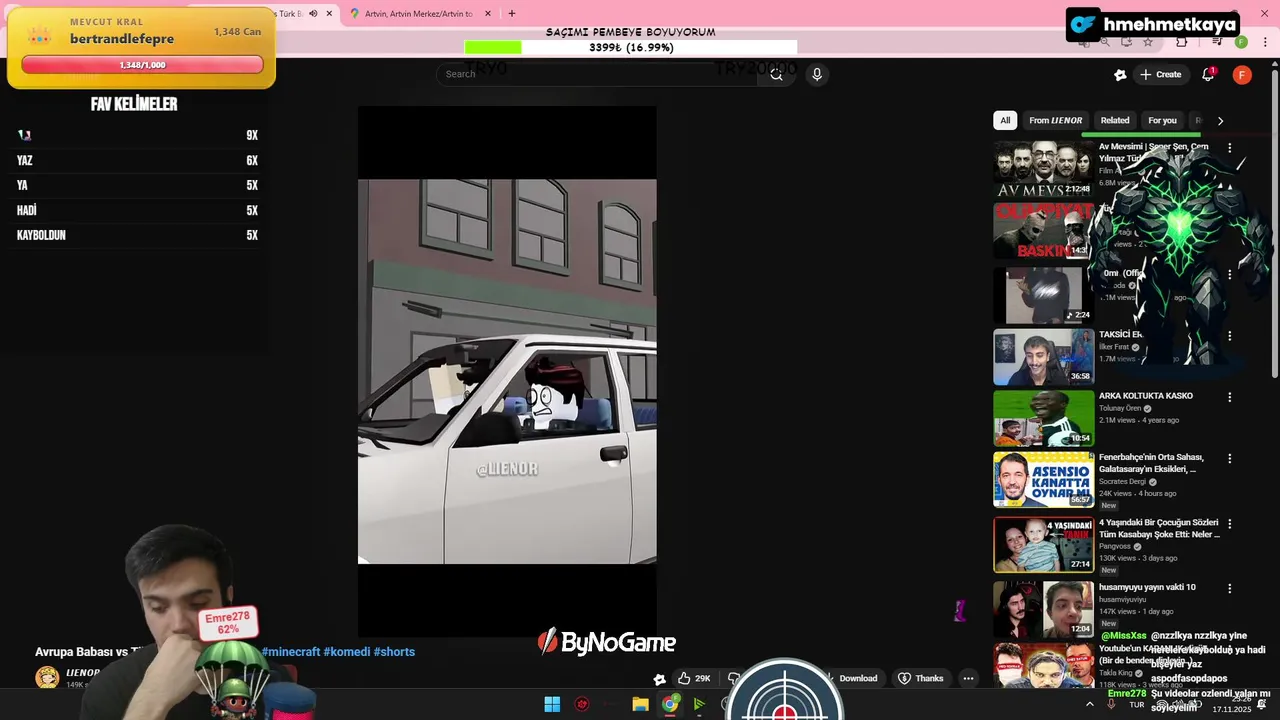Screen dimensions: 1280x720
Task: Click the Socrates Dergi channel name
Action: (x=1123, y=481)
